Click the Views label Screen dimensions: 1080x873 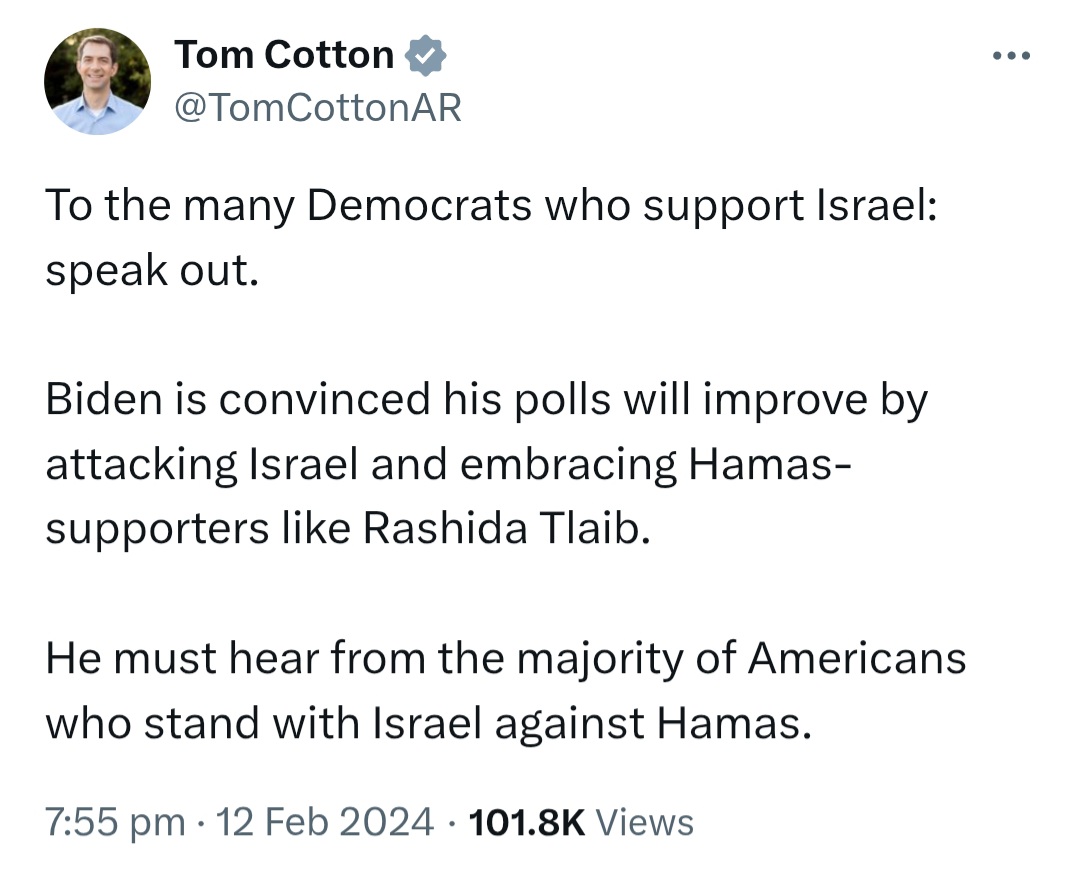644,822
